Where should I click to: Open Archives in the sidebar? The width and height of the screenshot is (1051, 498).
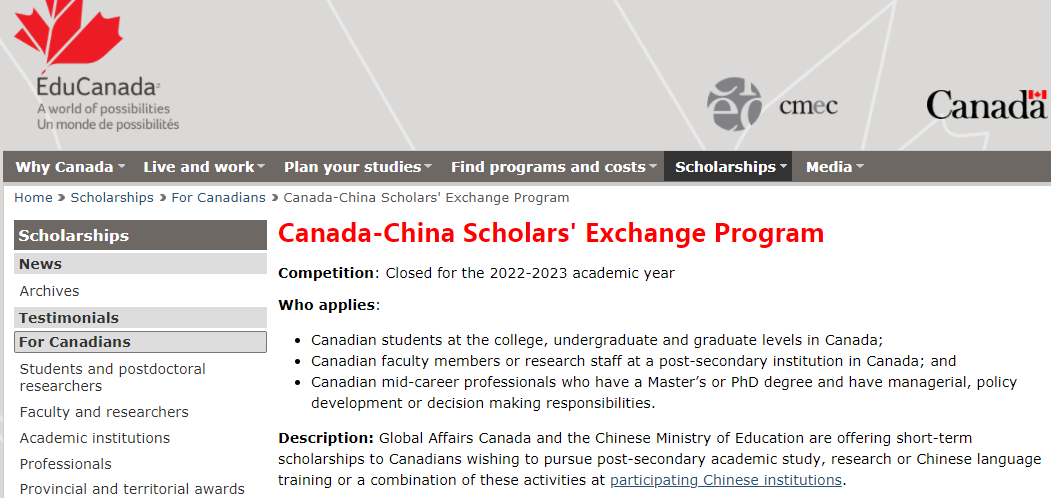point(50,291)
